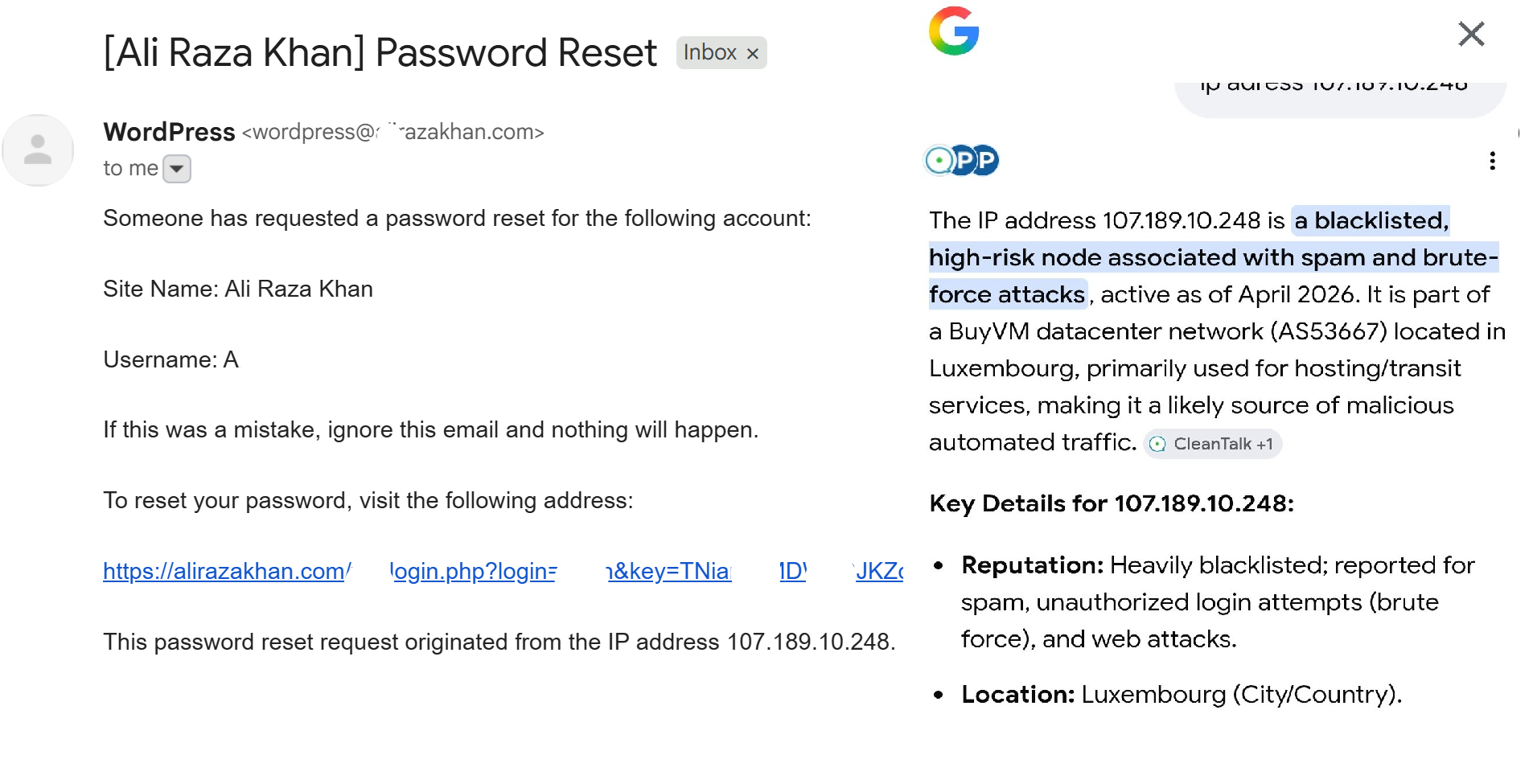Click the WordPress sender name
Image resolution: width=1533 pixels, height=784 pixels.
coord(168,132)
